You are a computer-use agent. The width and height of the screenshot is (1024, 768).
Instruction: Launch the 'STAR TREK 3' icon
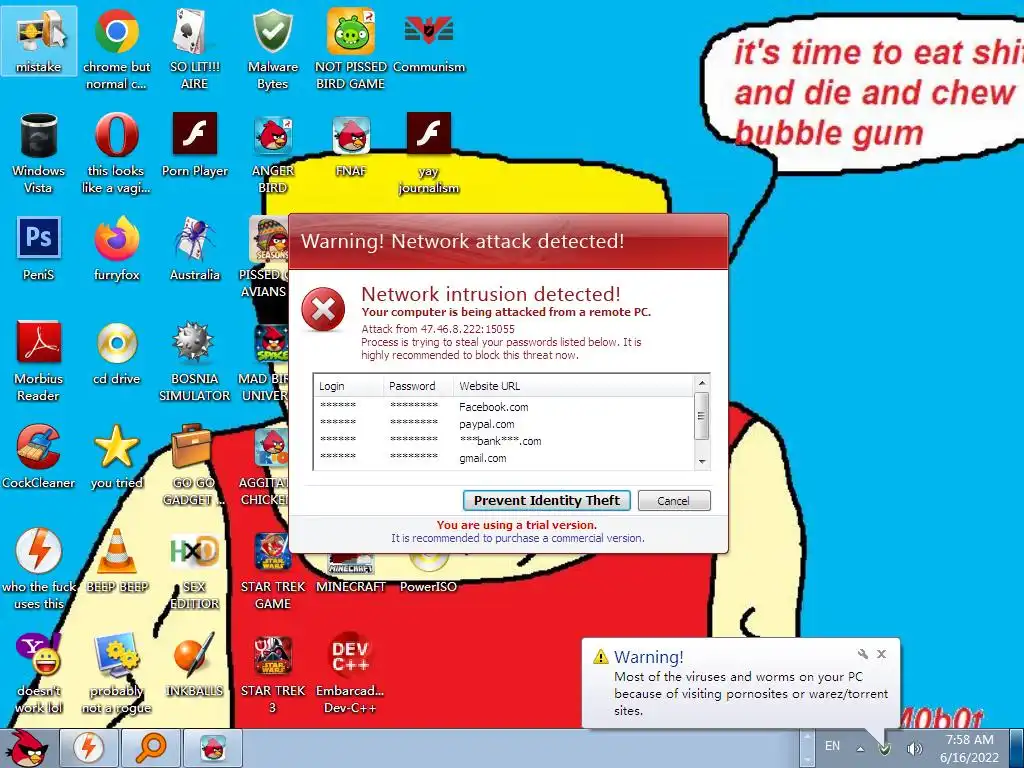[272, 673]
